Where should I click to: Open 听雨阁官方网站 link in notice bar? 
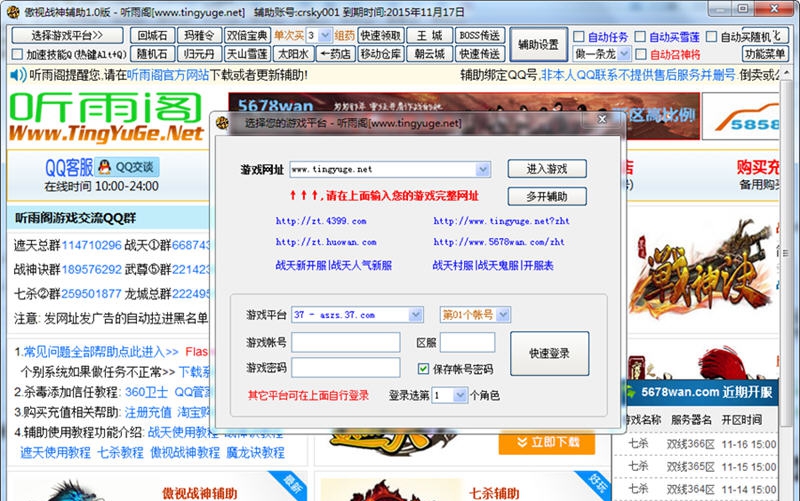tap(168, 76)
